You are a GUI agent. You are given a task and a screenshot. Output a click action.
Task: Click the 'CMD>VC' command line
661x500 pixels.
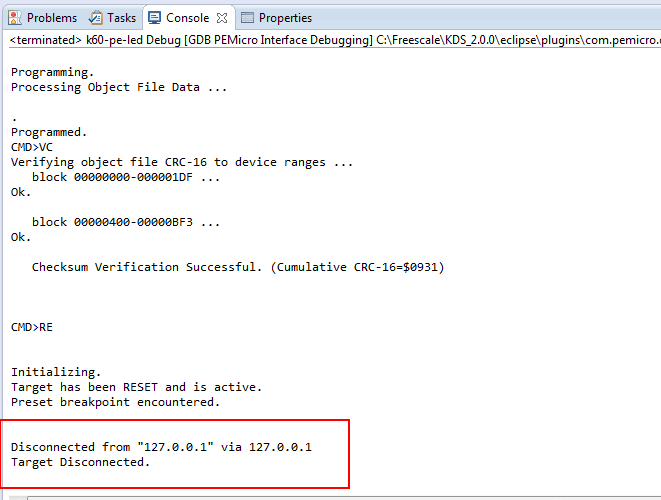coord(32,147)
